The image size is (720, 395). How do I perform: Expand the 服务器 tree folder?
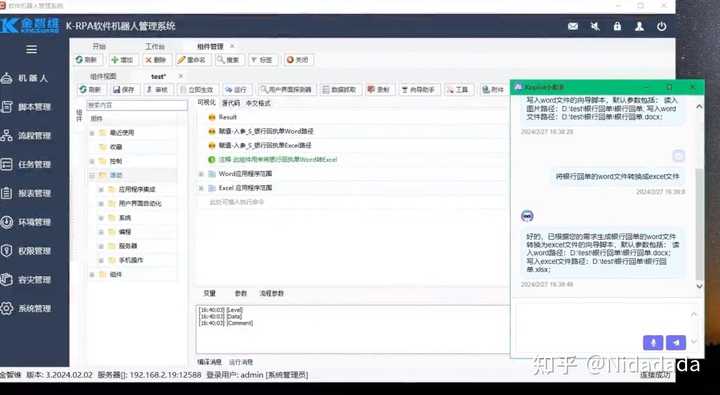click(101, 246)
